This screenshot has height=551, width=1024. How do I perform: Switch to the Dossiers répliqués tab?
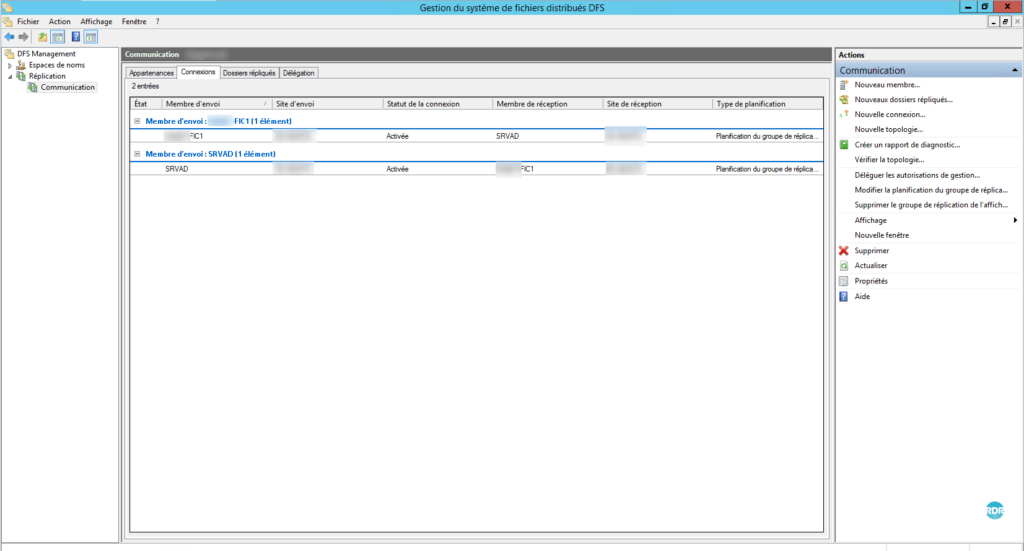(249, 73)
